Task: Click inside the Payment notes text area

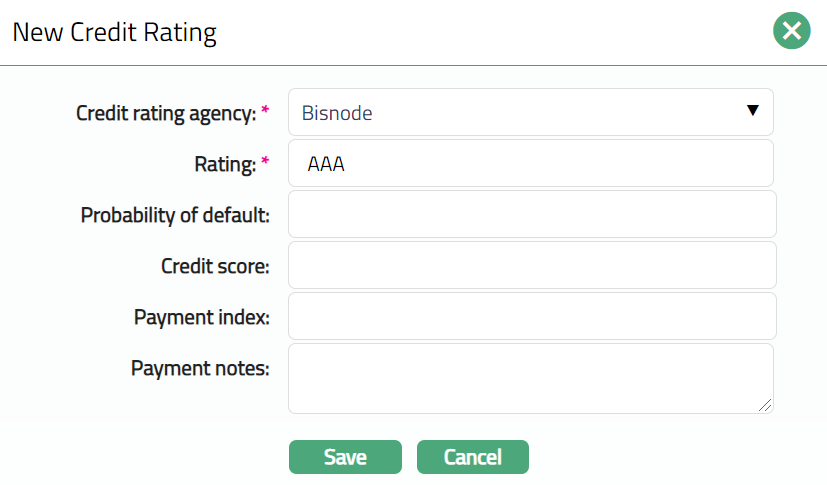Action: (530, 378)
